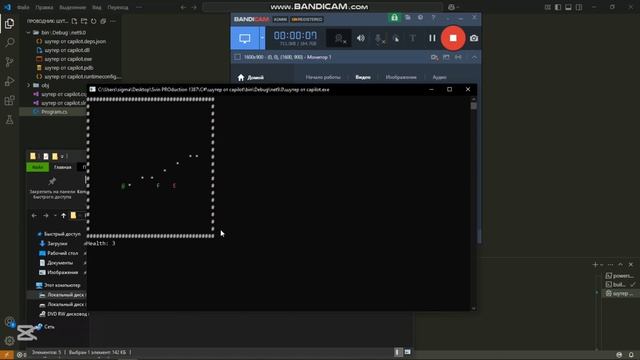Viewport: 640px width, 360px height.
Task: Open Desktop in File Explorer sidebar
Action: [x=59, y=253]
